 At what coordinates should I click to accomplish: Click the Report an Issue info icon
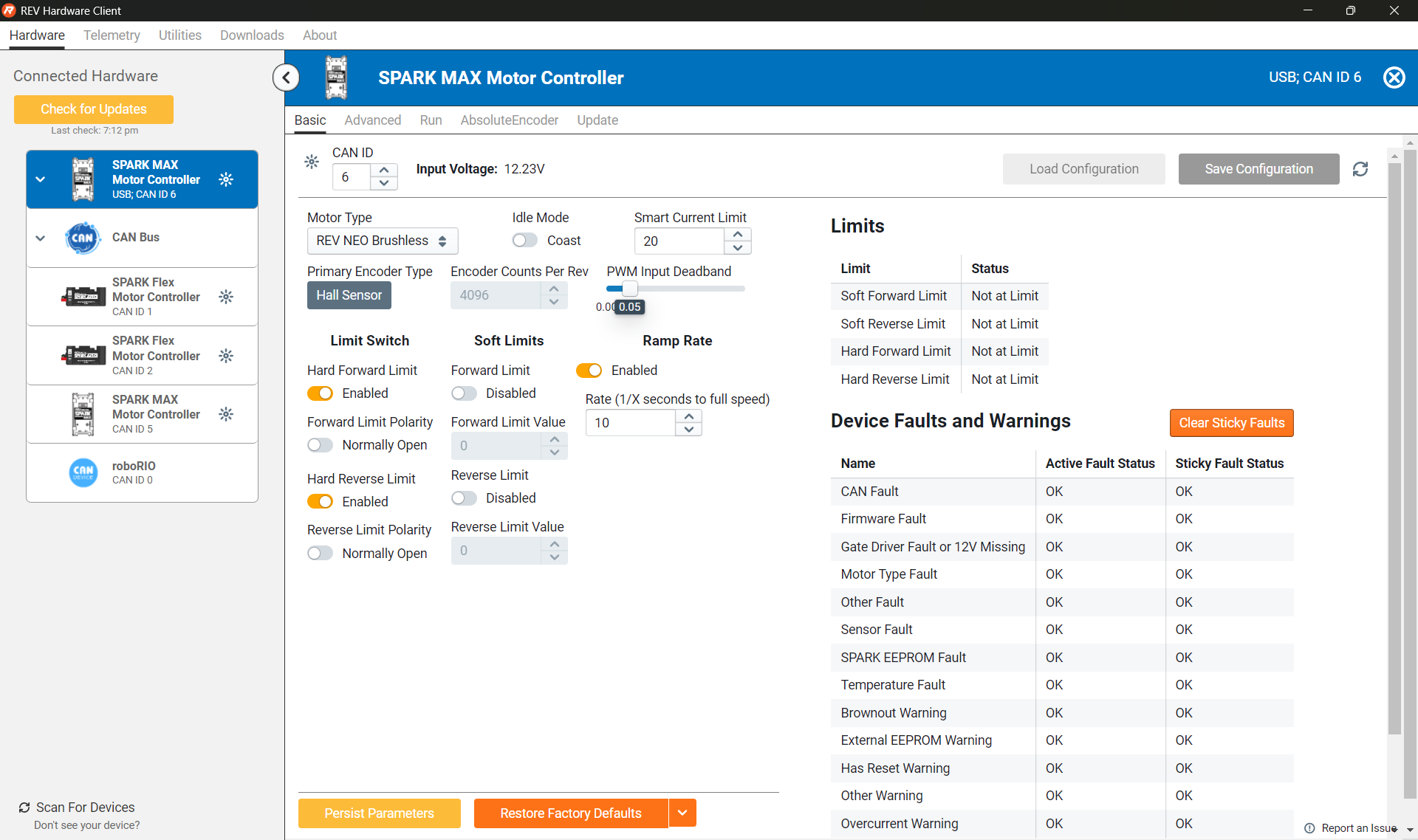[x=1309, y=828]
